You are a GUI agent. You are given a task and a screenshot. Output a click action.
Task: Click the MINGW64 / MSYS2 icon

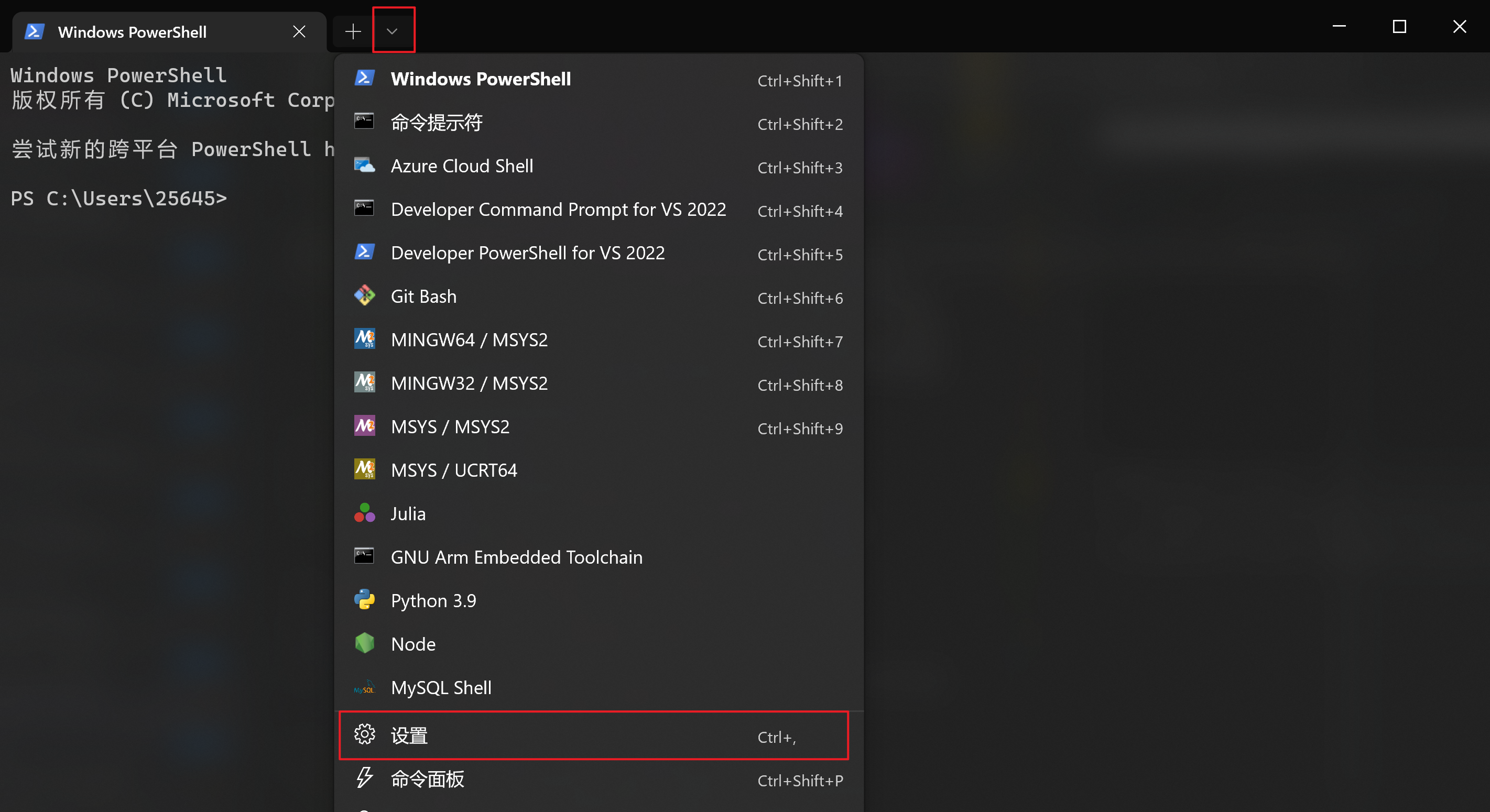[x=364, y=339]
